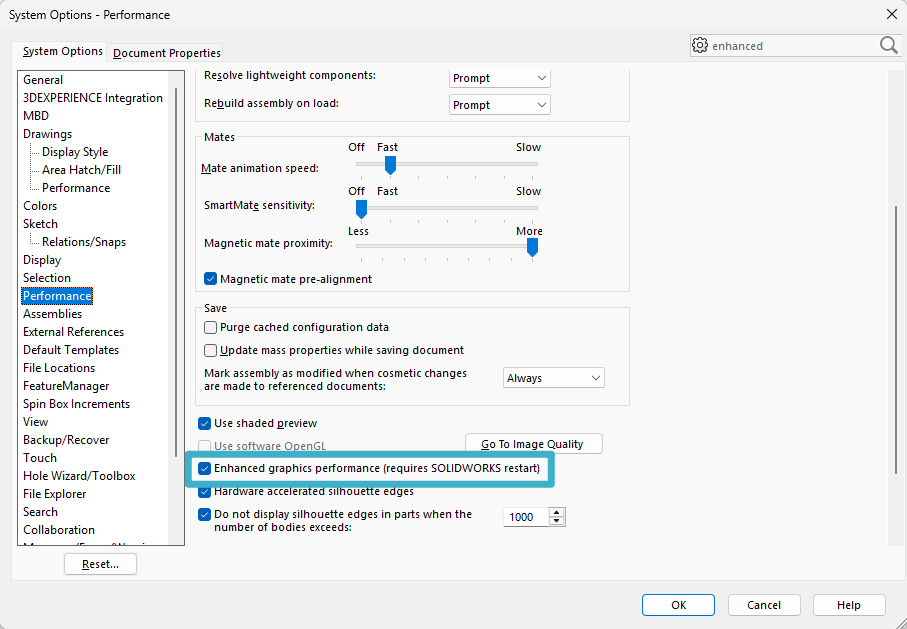Select Sketch category
This screenshot has height=629, width=907.
pos(40,223)
